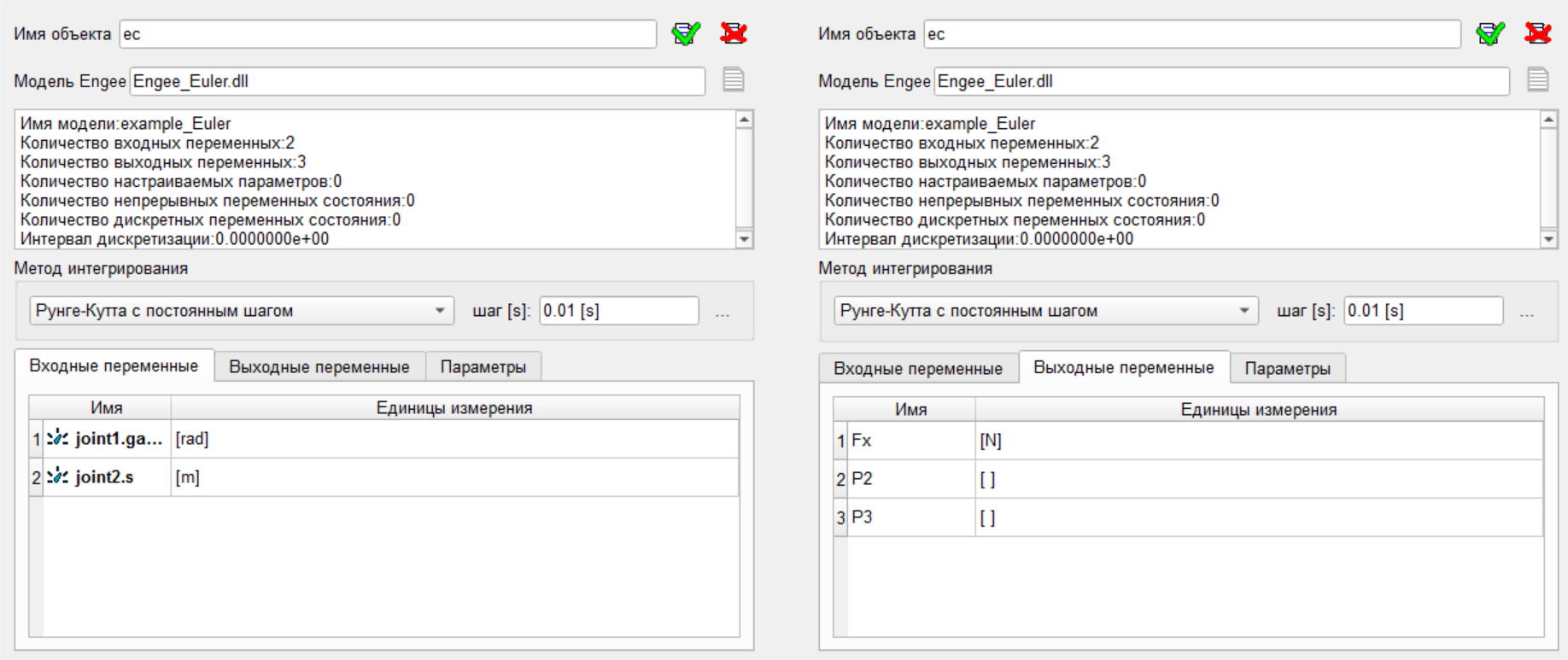Click the joint1 variable icon in row 1
The width and height of the screenshot is (1568, 660).
point(58,438)
